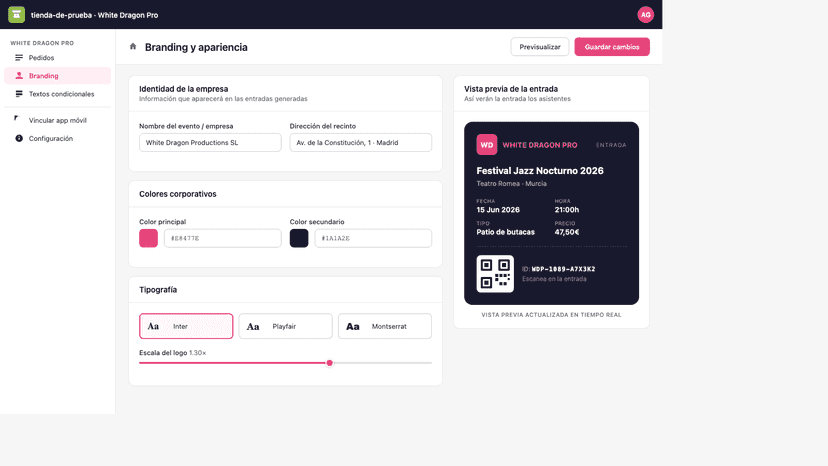Click the Escala del logo 1.30× label
Screen dimensions: 828x466
(172, 352)
